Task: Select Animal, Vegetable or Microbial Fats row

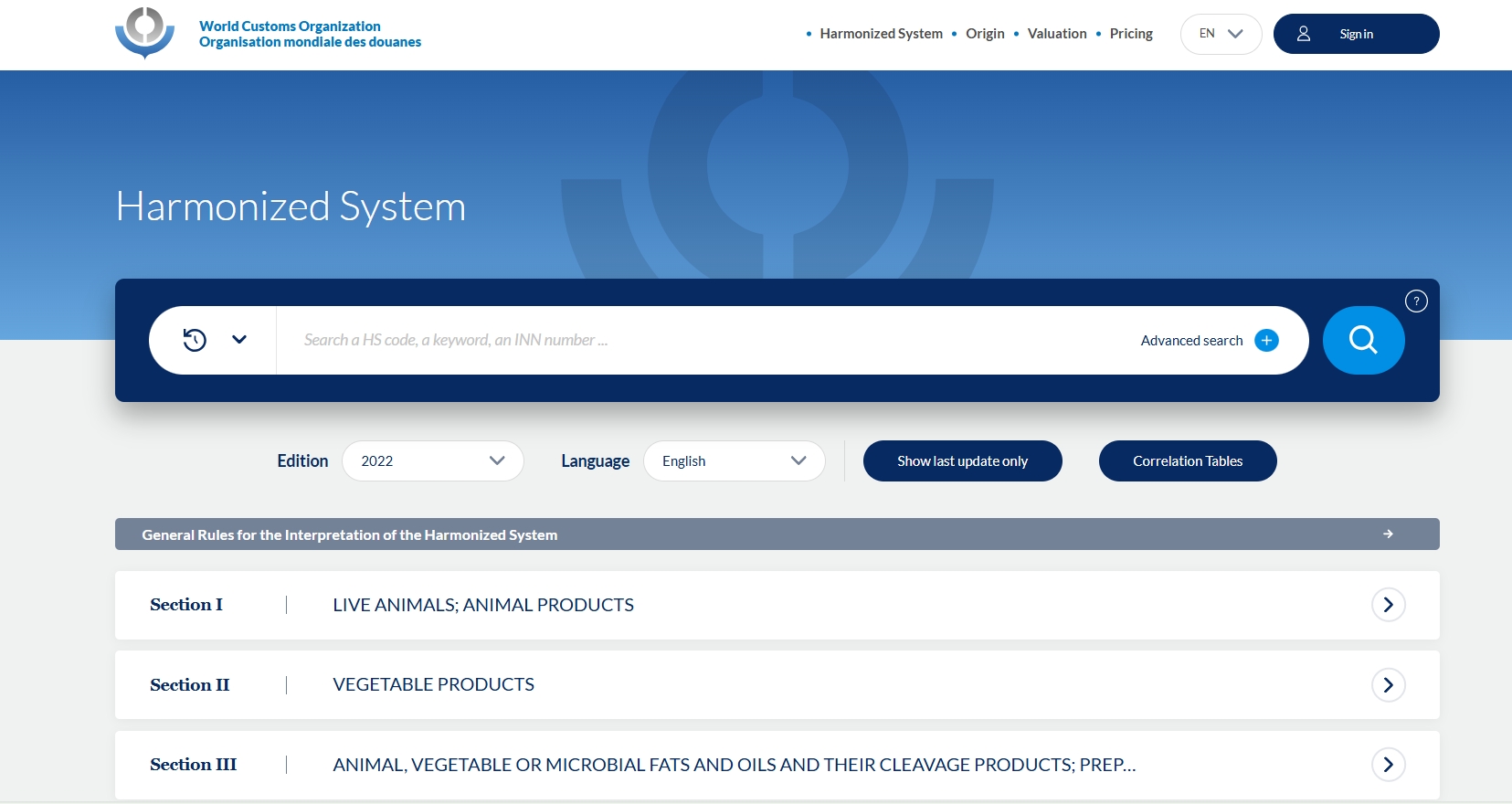Action: click(x=777, y=765)
